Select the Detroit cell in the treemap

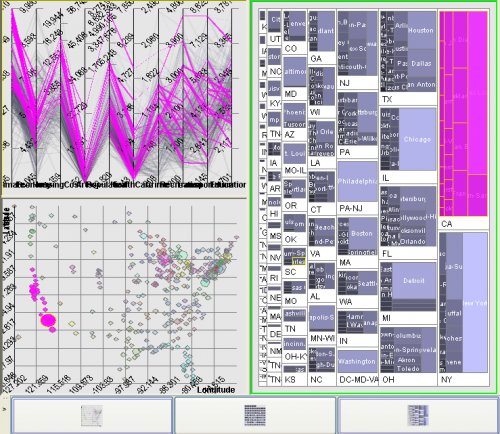click(x=414, y=281)
